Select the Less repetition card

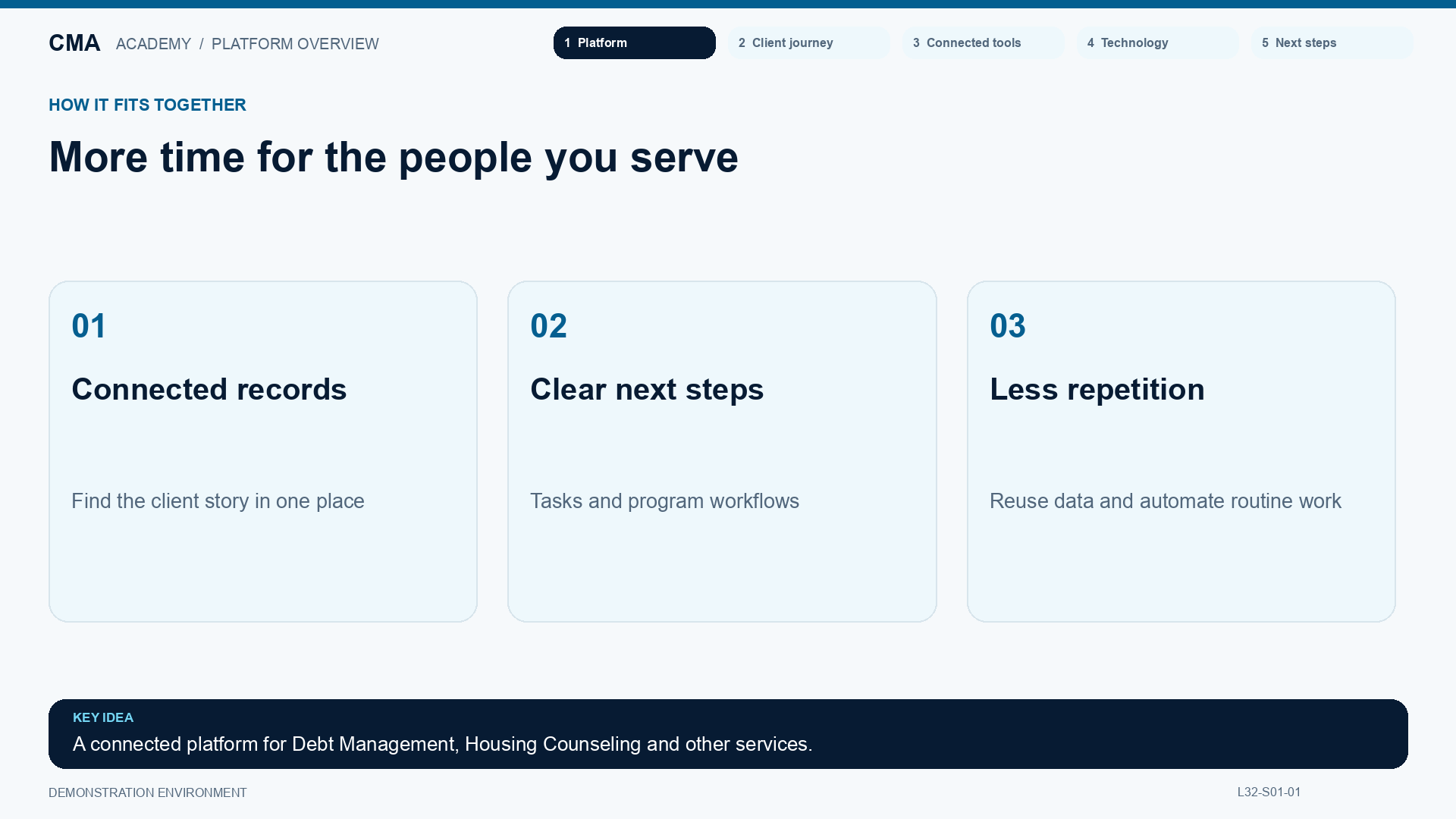click(1181, 451)
